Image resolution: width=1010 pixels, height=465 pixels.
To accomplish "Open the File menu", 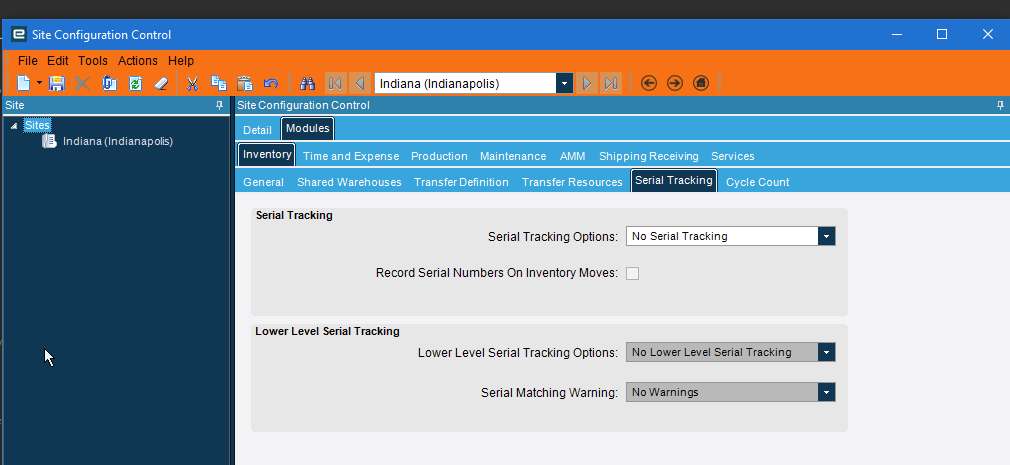I will click(28, 61).
